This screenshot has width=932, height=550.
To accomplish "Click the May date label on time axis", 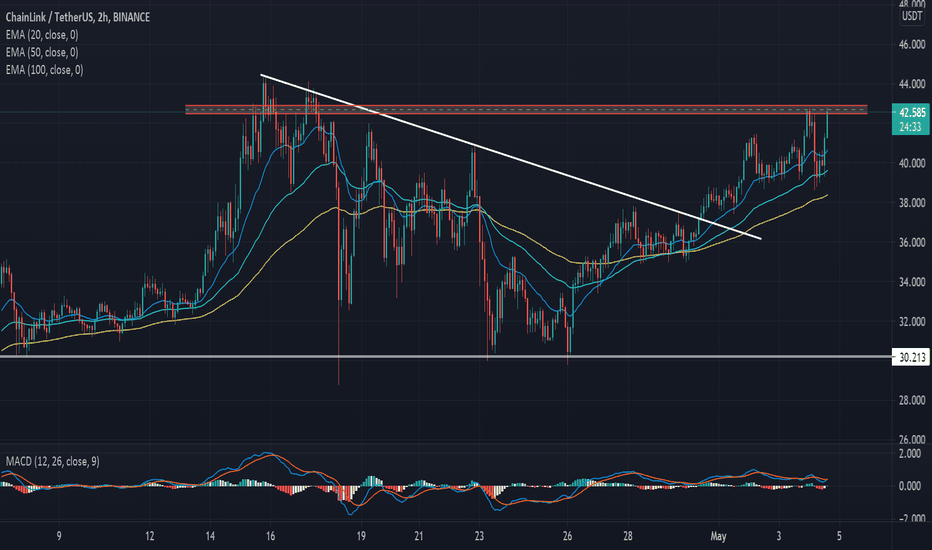I will 718,536.
